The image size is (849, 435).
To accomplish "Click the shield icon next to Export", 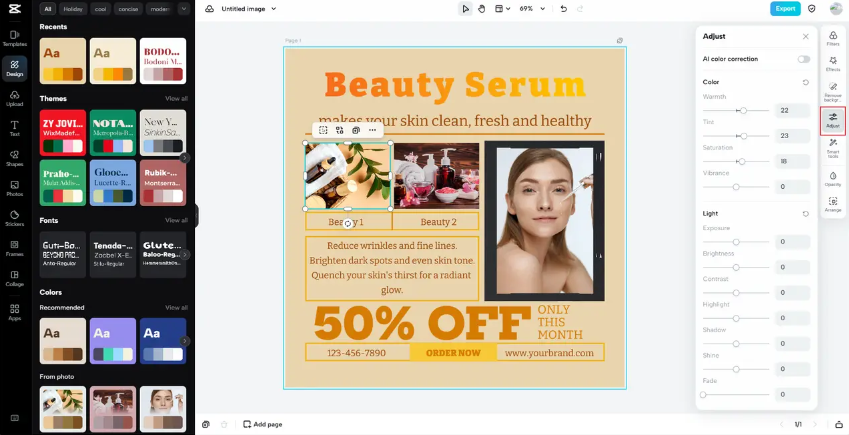I will pos(811,9).
